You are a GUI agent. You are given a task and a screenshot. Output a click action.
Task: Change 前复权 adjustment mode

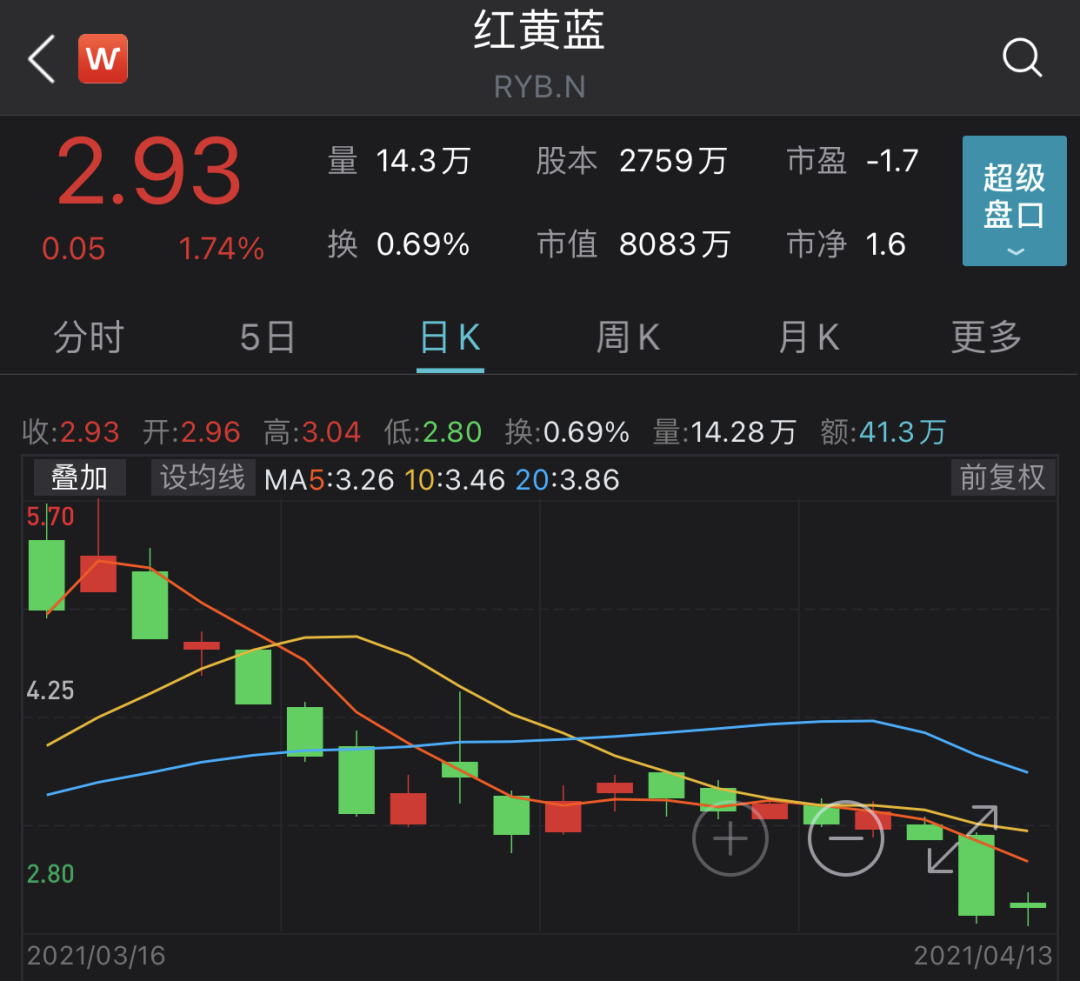tap(1003, 477)
